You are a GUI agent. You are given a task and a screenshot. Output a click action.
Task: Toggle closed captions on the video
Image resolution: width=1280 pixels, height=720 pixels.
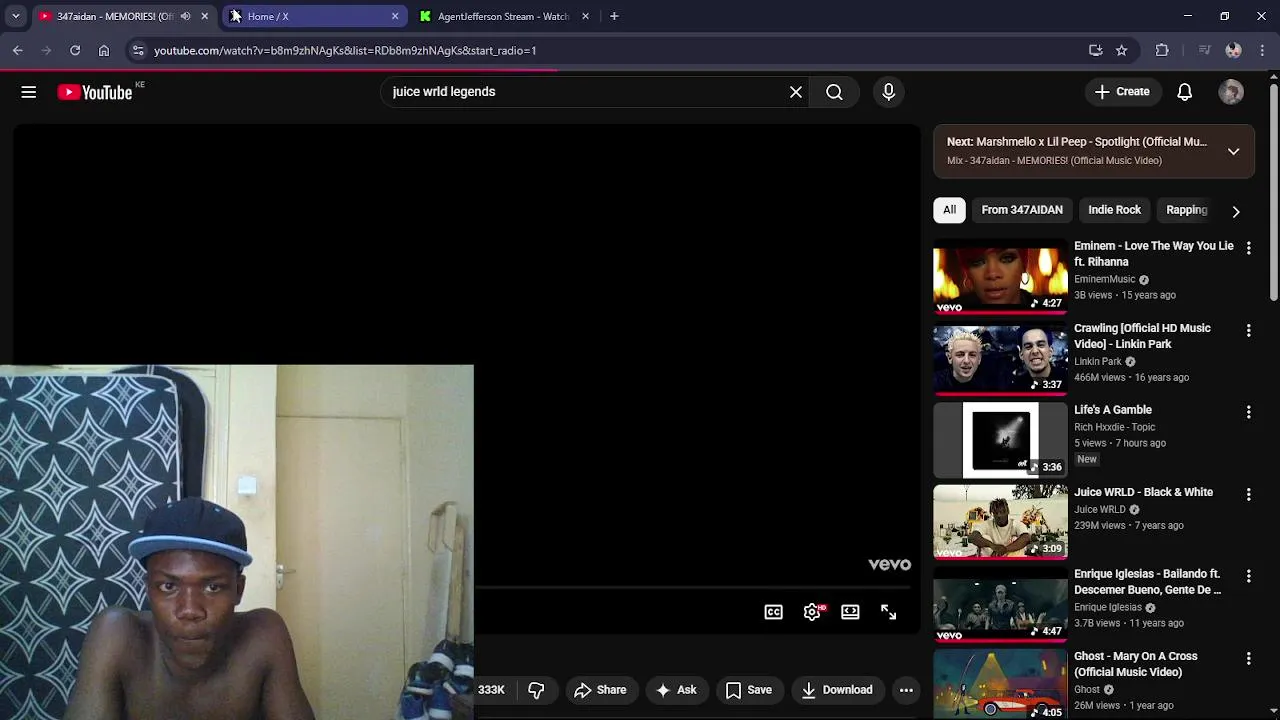[774, 612]
